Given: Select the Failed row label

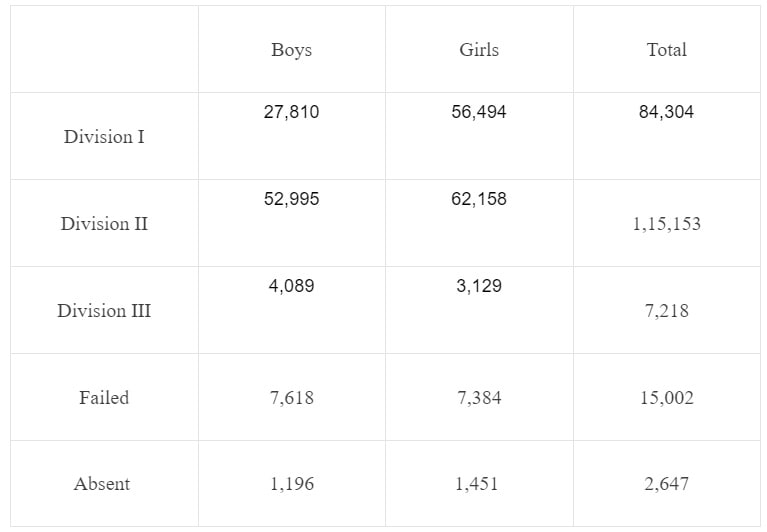Looking at the screenshot, I should tap(104, 398).
